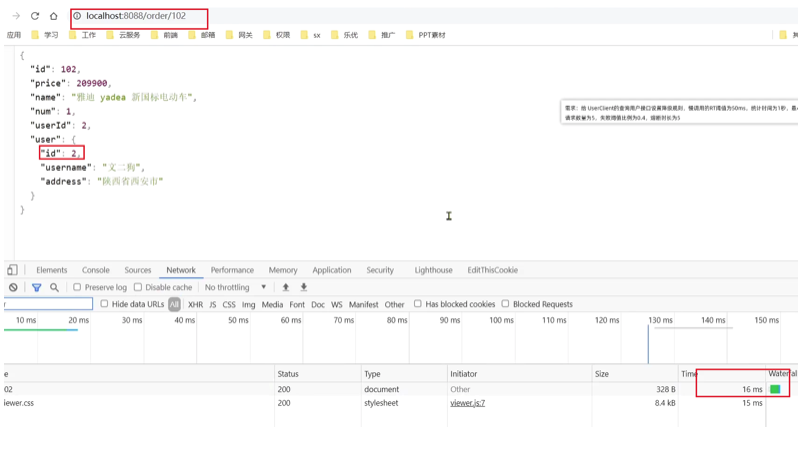The image size is (804, 466).
Task: Open the 邮箱 bookmark folder
Action: [x=202, y=35]
